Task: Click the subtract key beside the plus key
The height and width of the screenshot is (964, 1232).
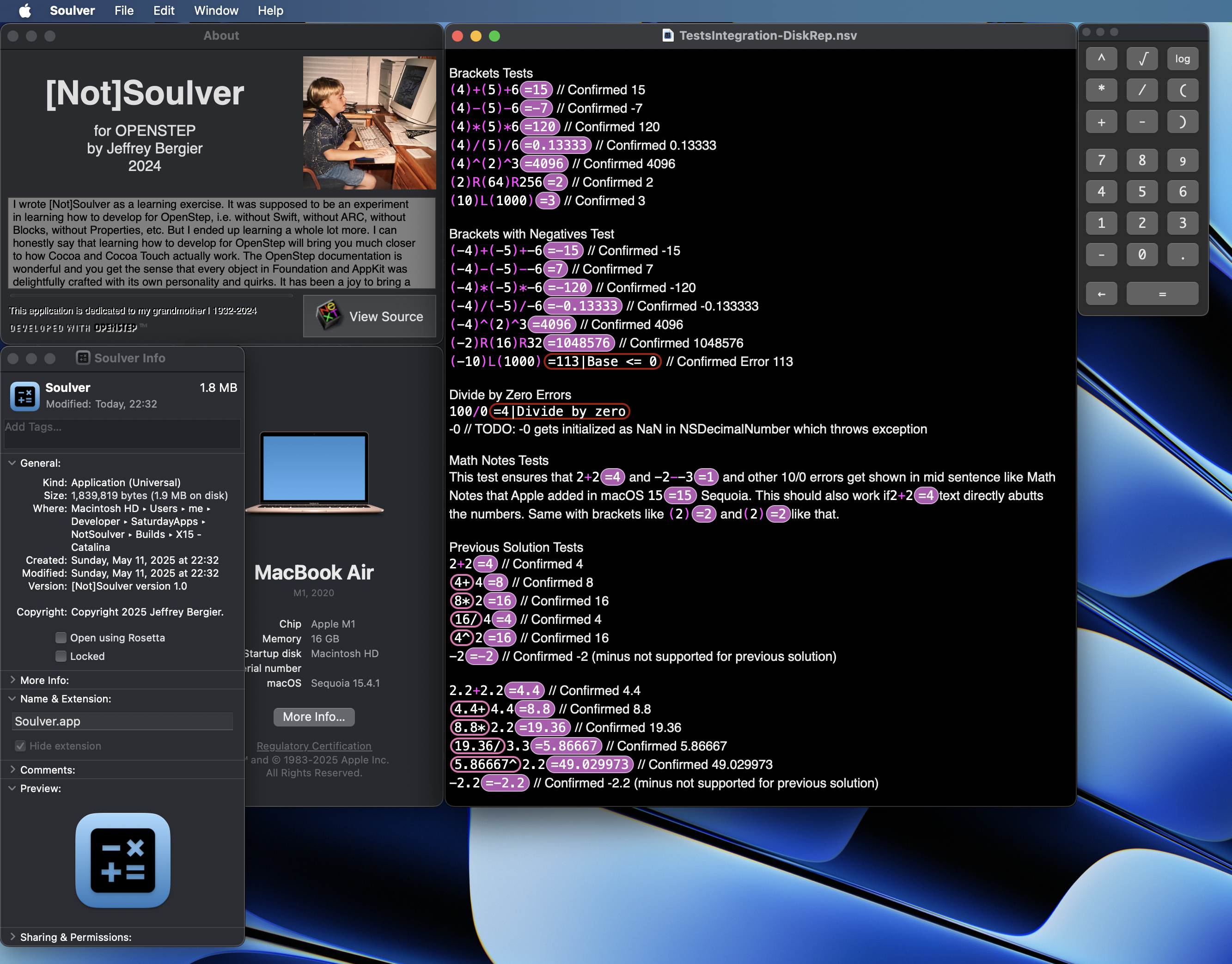Action: point(1142,122)
